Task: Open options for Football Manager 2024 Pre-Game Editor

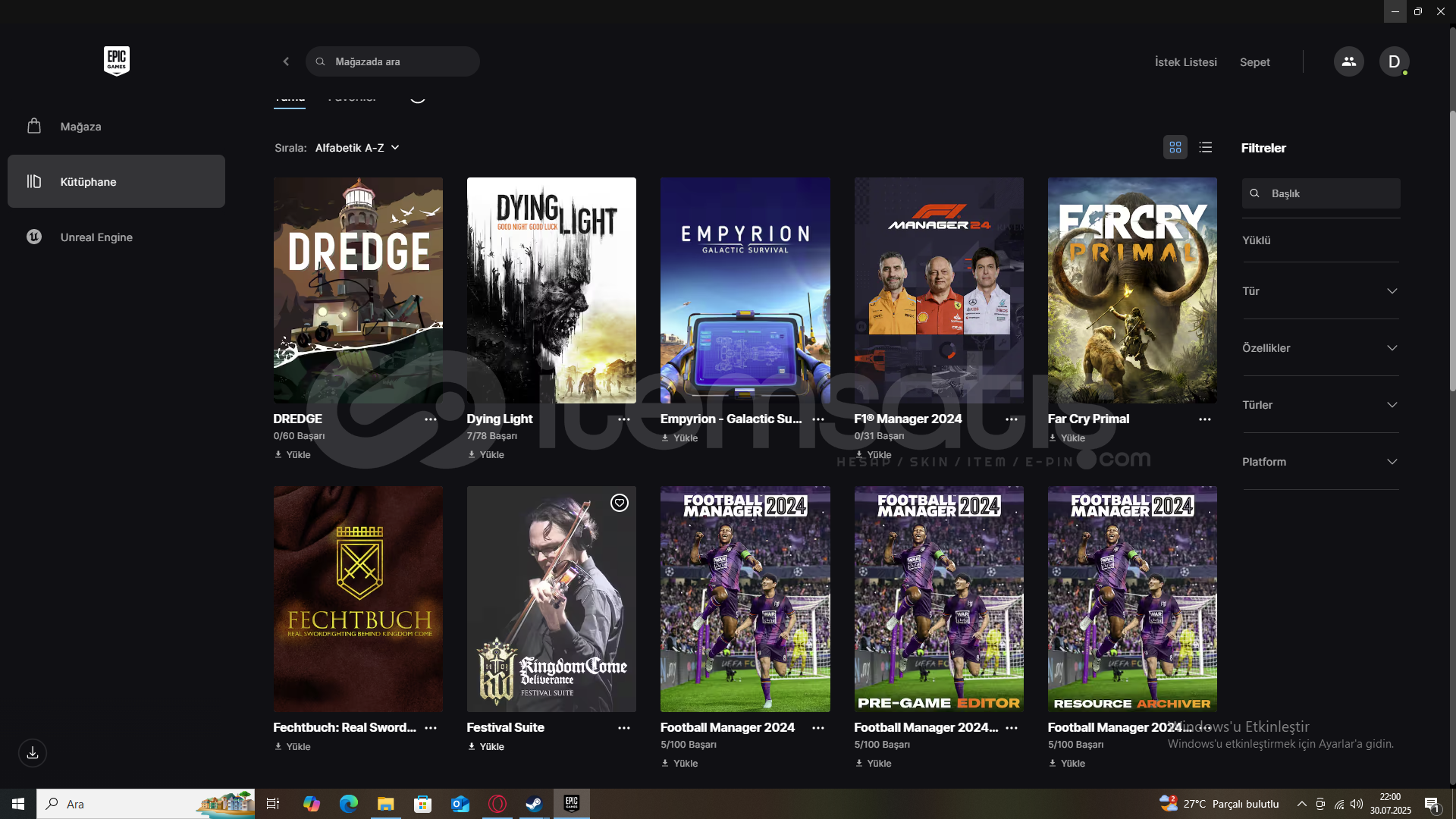Action: (1012, 728)
